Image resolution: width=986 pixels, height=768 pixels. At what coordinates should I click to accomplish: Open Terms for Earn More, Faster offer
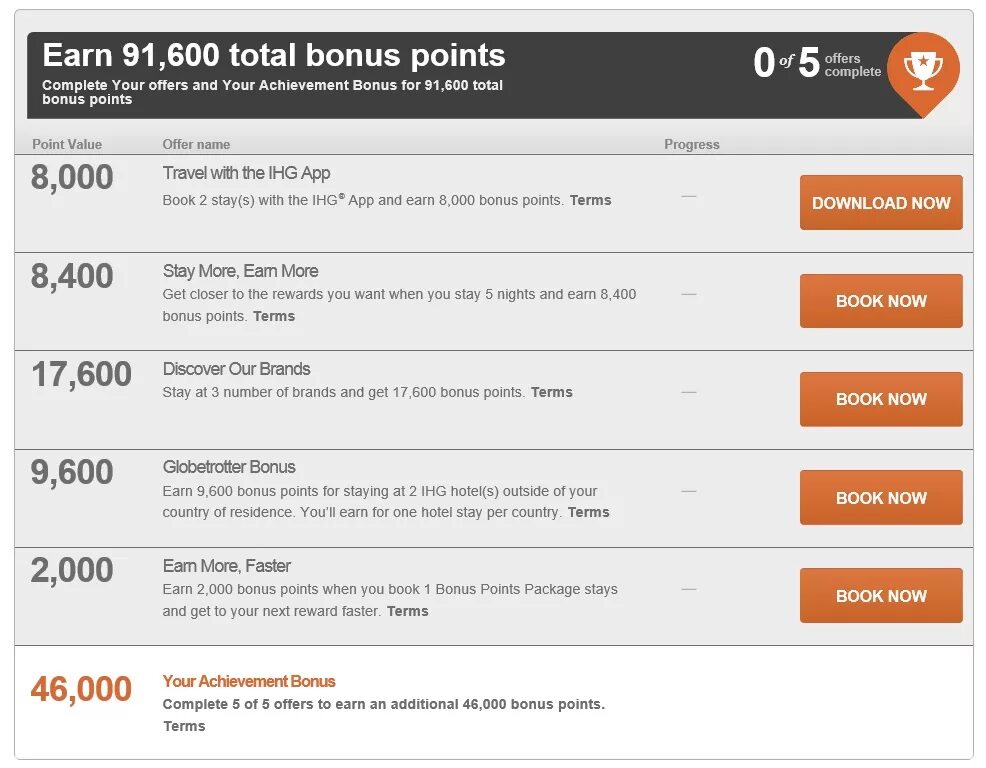[x=407, y=611]
